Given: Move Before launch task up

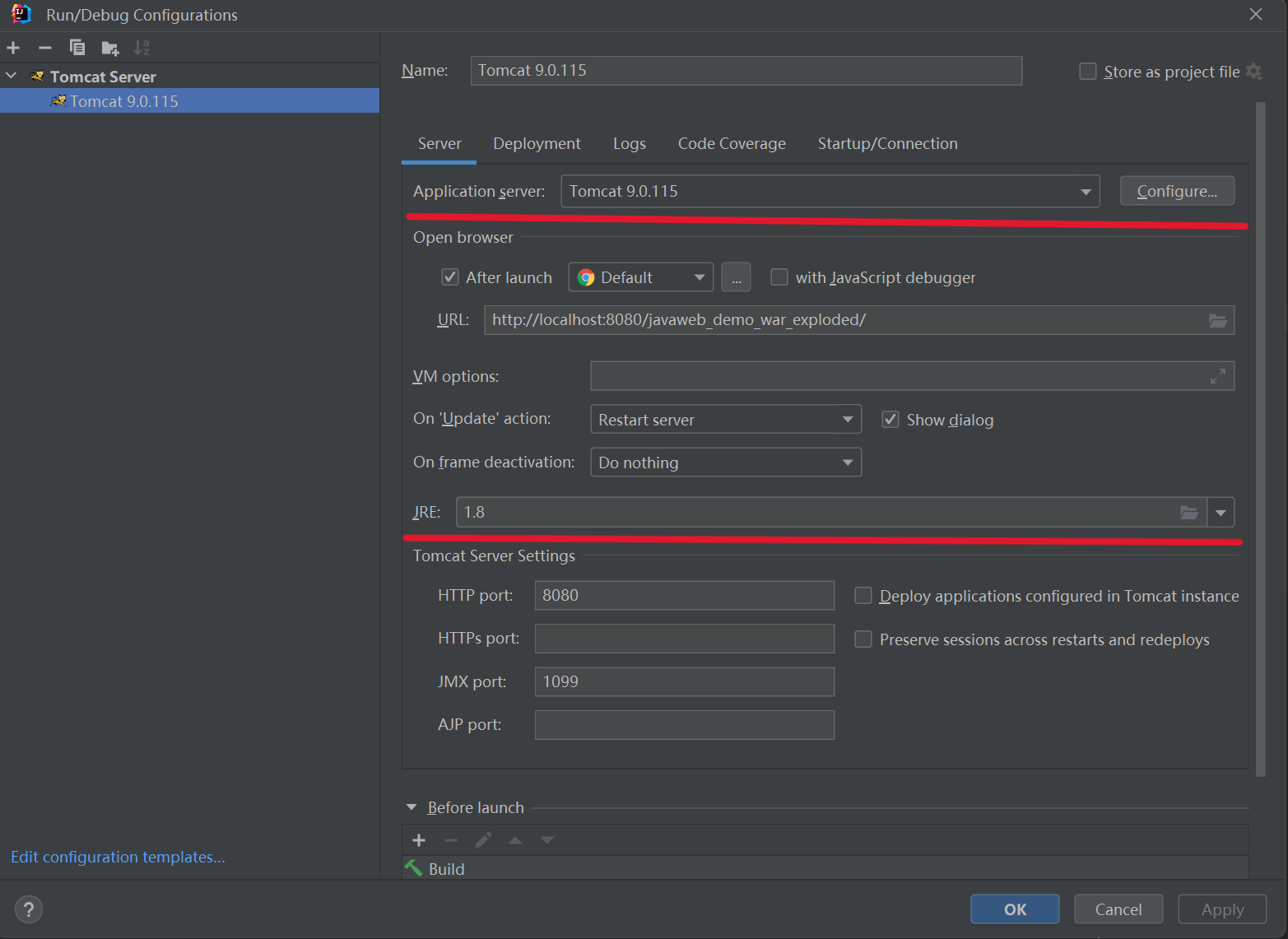Looking at the screenshot, I should (515, 840).
